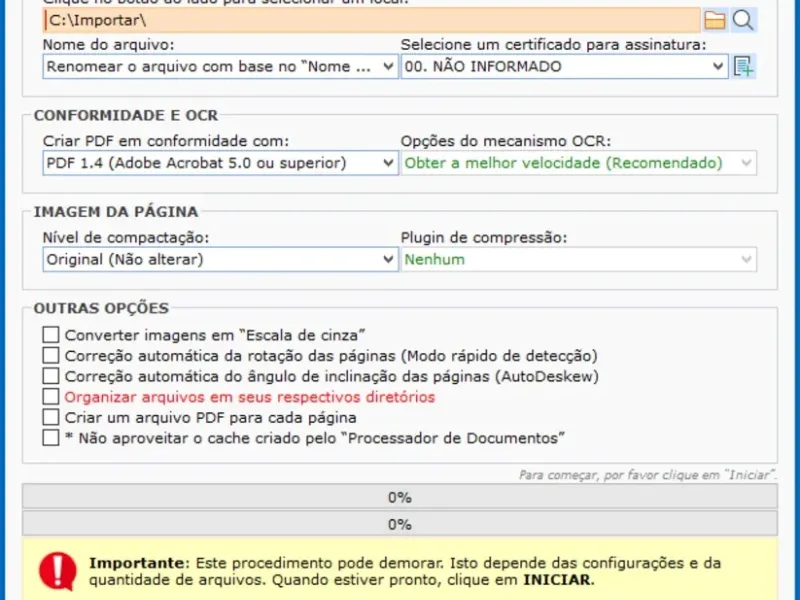Click the 'Opções do mecanismo OCR:' label
The width and height of the screenshot is (800, 600).
(506, 141)
